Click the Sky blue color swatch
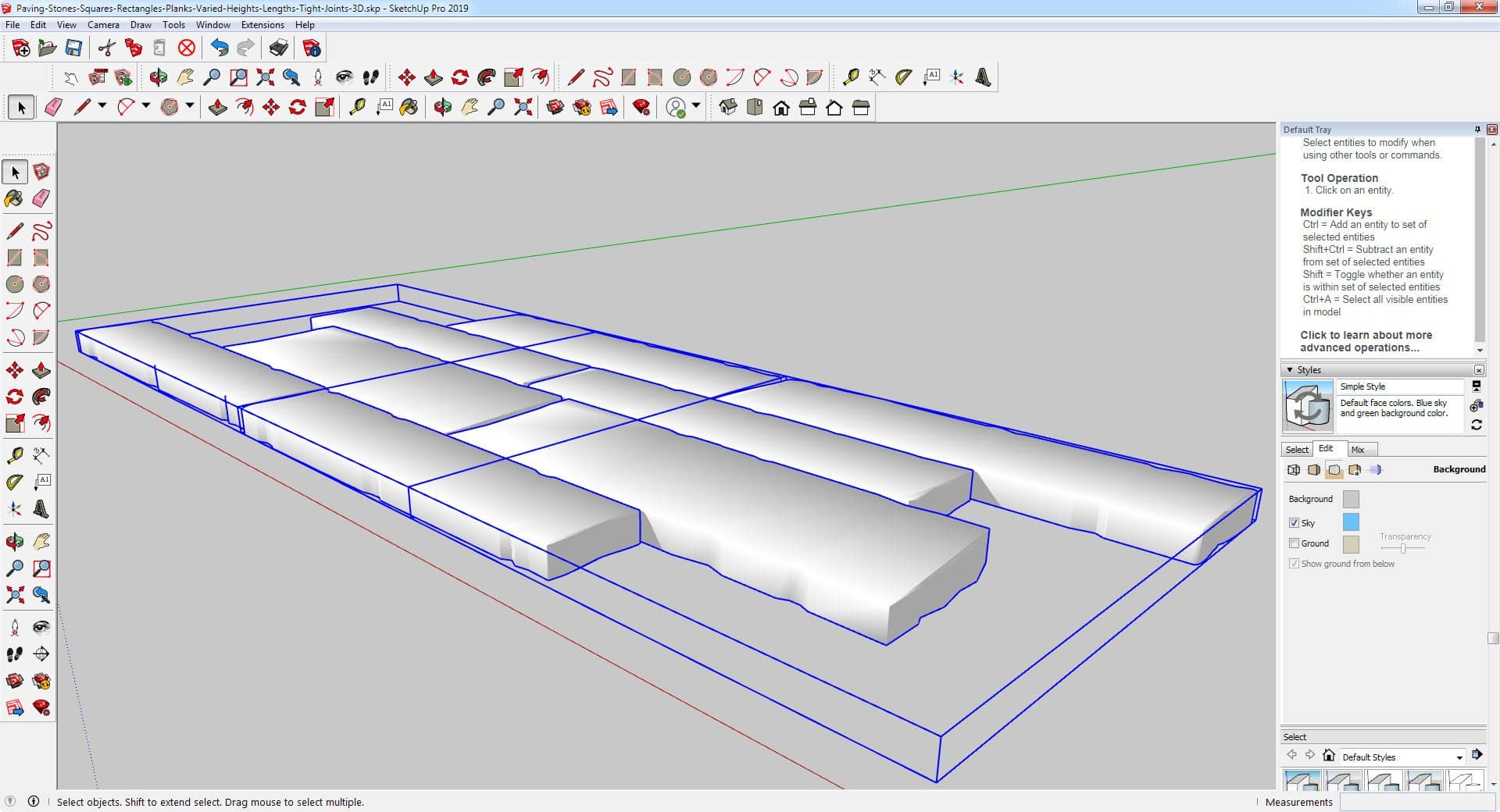Viewport: 1500px width, 812px height. [1350, 522]
